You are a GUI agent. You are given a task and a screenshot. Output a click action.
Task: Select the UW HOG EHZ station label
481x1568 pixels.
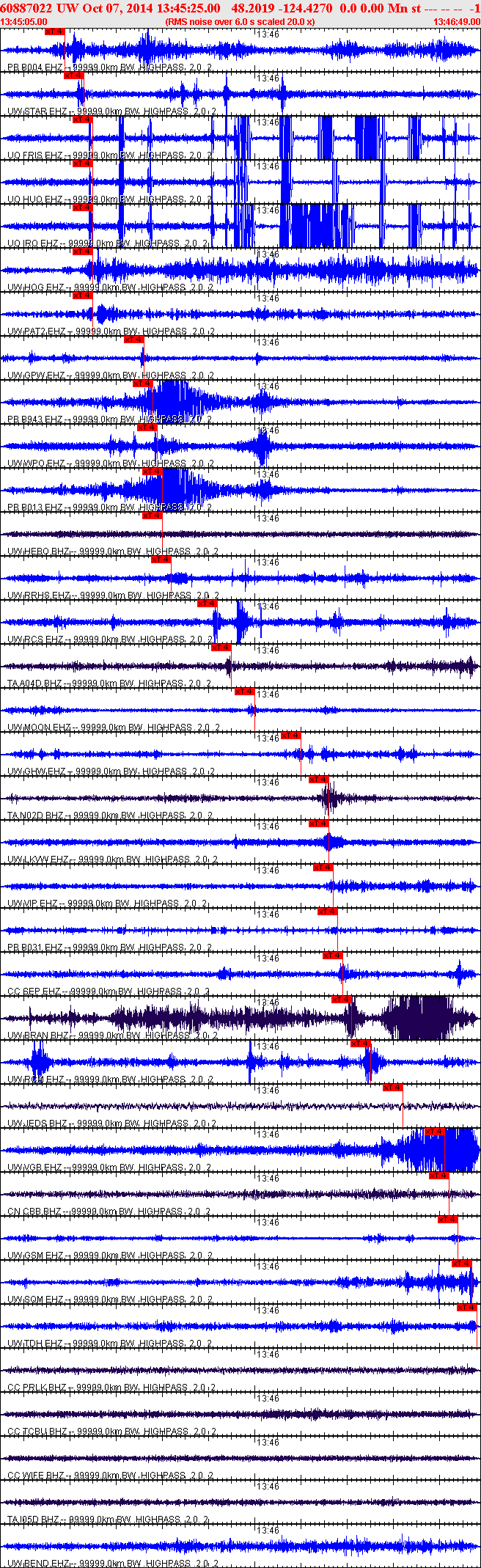[35, 287]
